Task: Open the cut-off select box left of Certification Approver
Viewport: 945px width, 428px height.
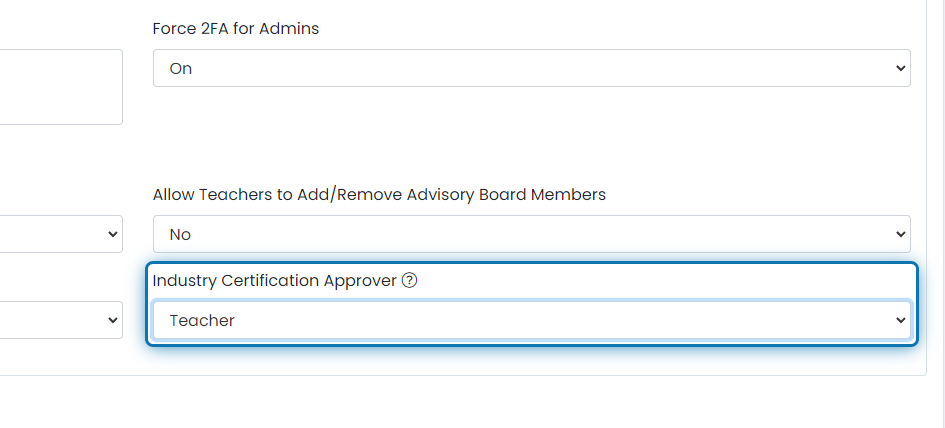Action: 61,320
